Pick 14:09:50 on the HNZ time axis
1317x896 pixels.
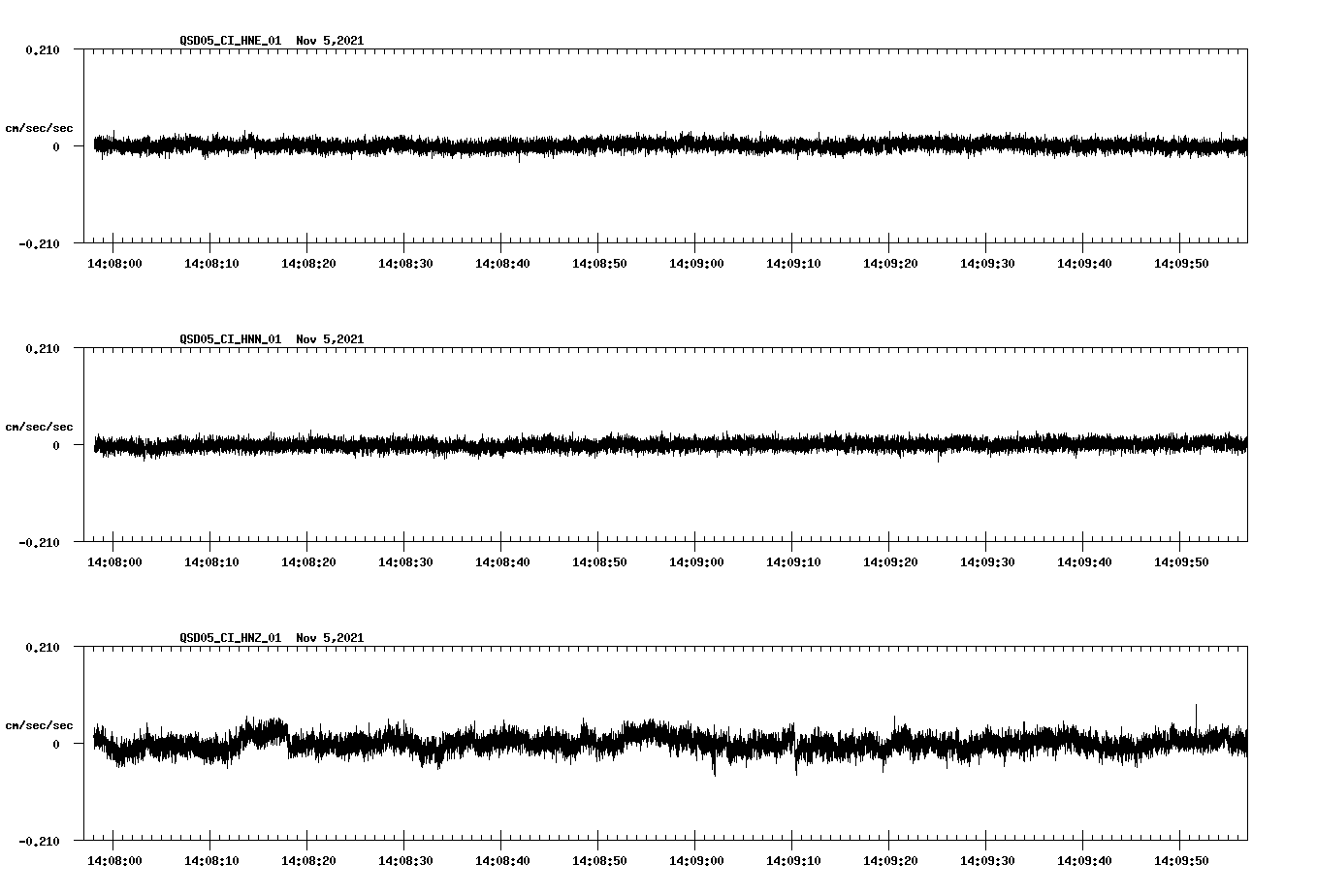tap(1181, 861)
